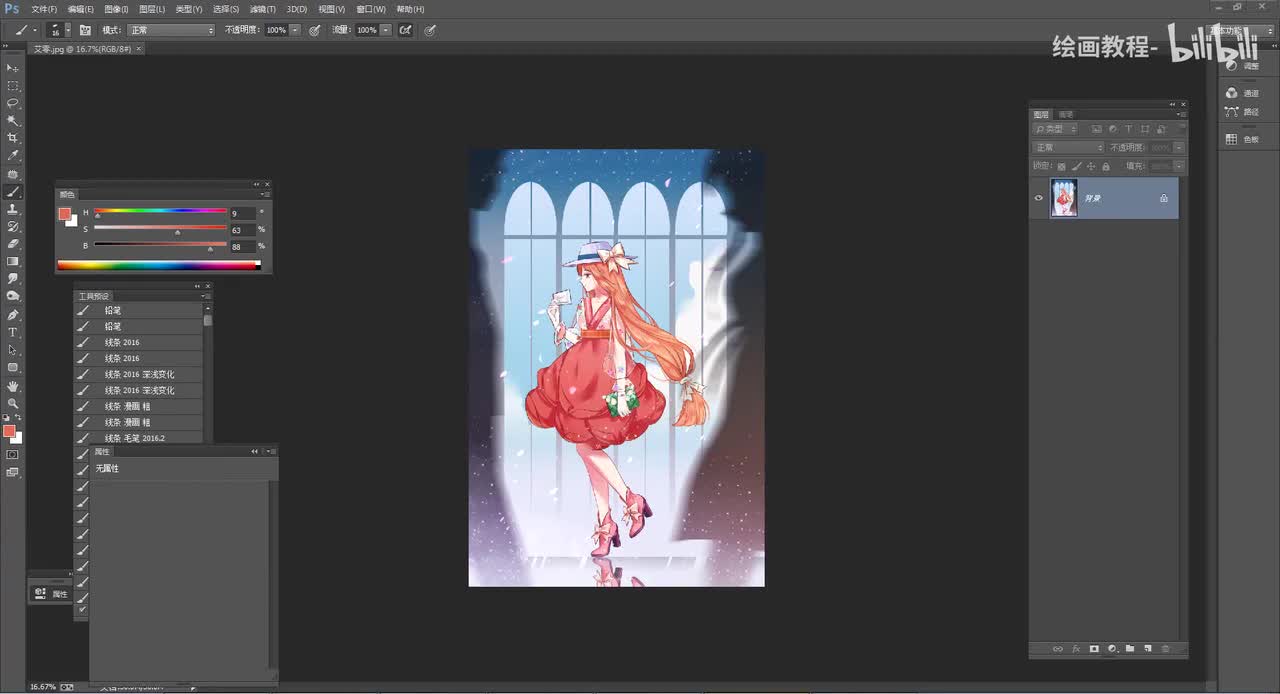The image size is (1280, 694).
Task: Open the tool preset picker arrow
Action: pyautogui.click(x=35, y=30)
